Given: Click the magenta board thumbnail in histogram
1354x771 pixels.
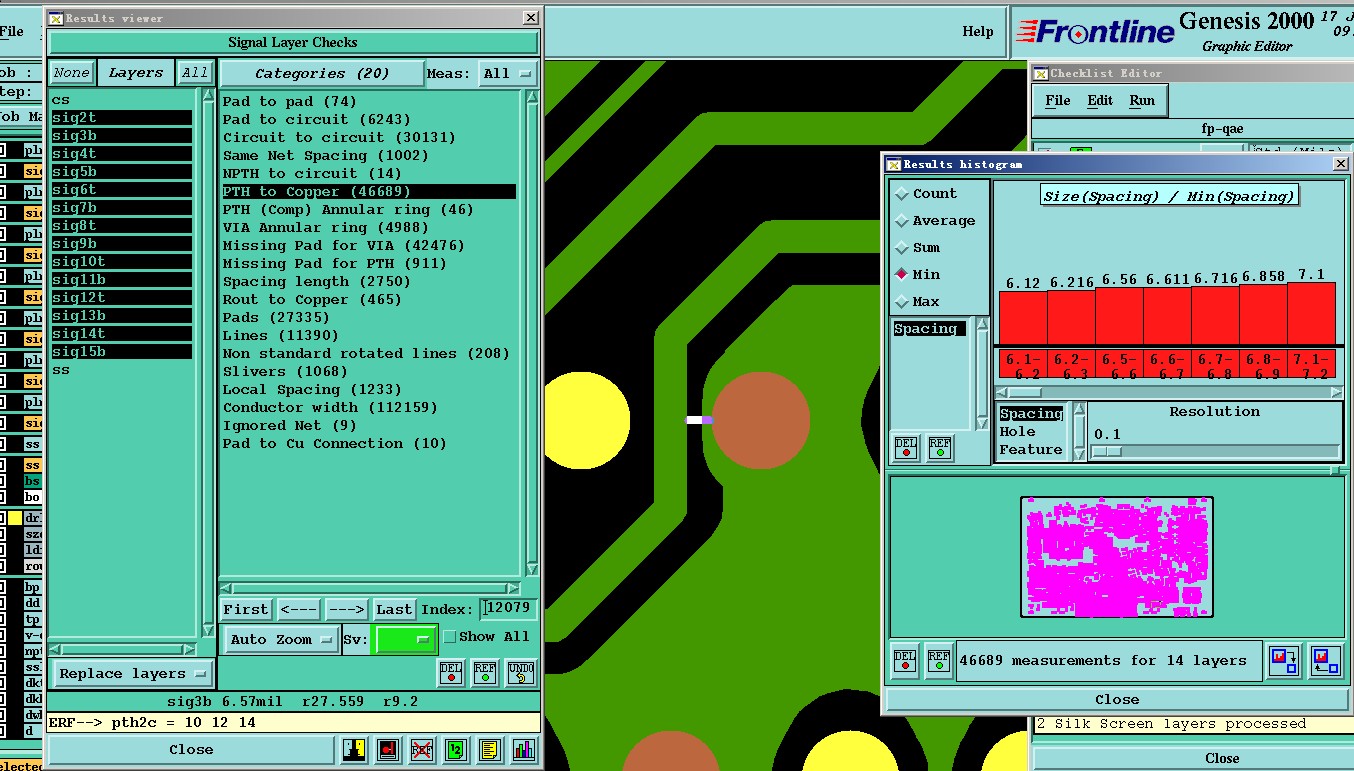Looking at the screenshot, I should pos(1116,556).
